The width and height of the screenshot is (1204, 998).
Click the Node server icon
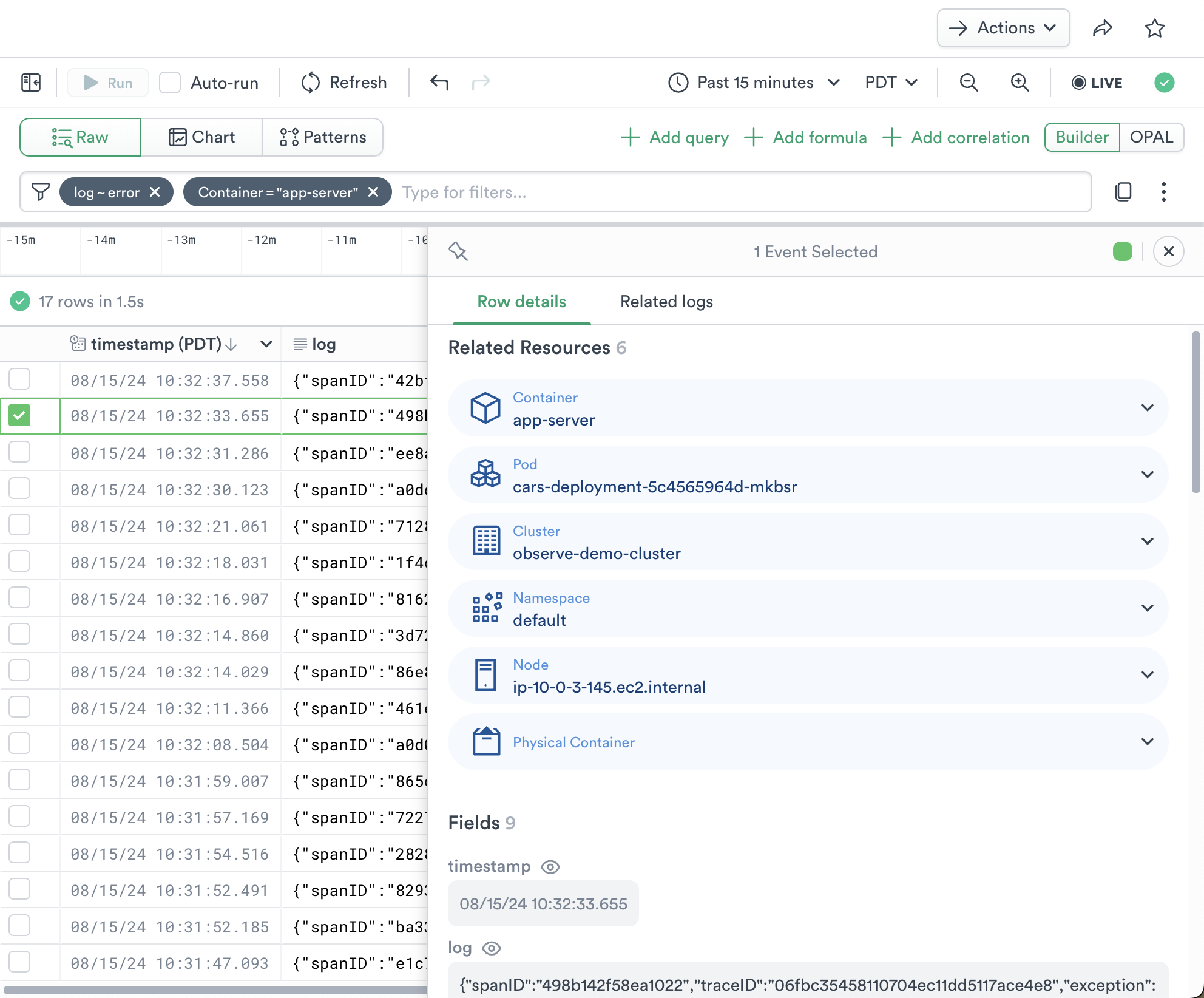pos(485,674)
